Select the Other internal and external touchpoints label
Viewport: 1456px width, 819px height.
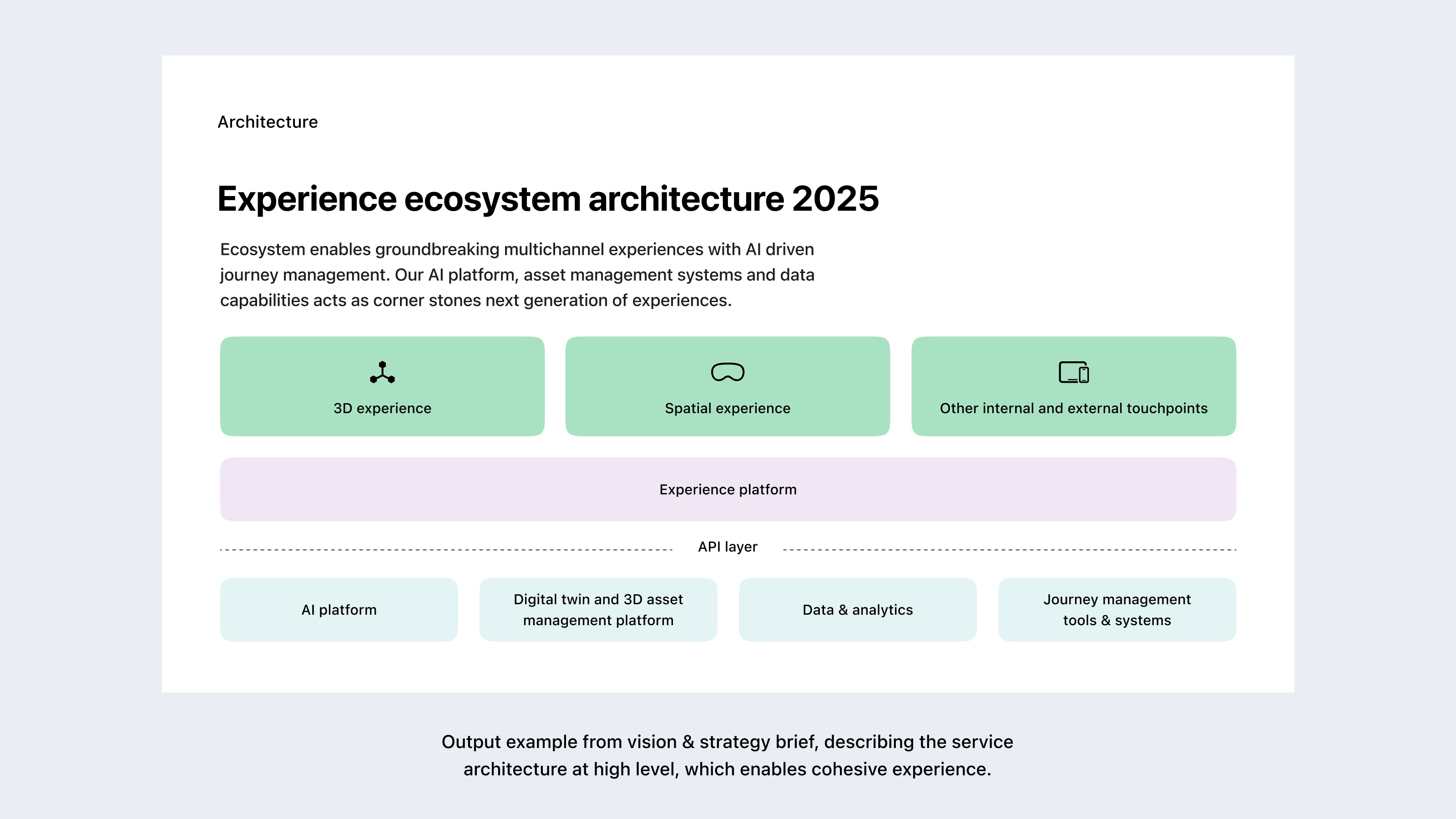[x=1073, y=408]
